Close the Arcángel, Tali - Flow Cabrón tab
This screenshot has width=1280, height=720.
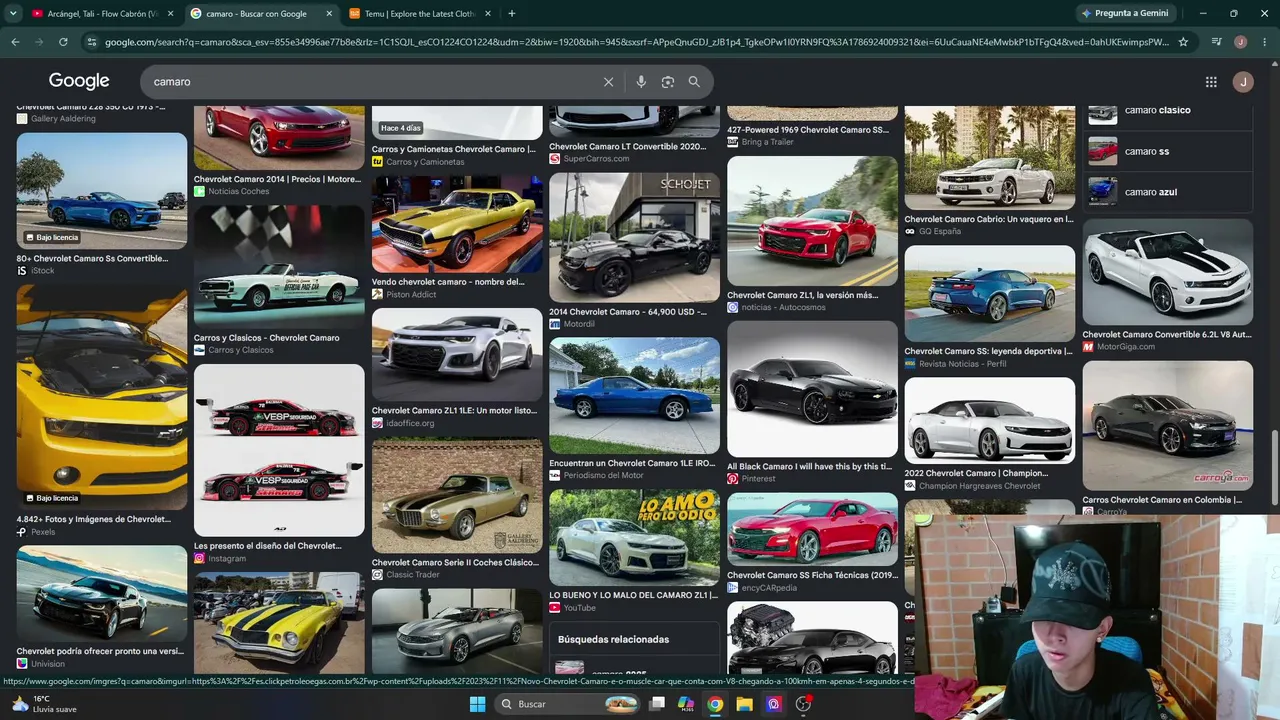(170, 14)
